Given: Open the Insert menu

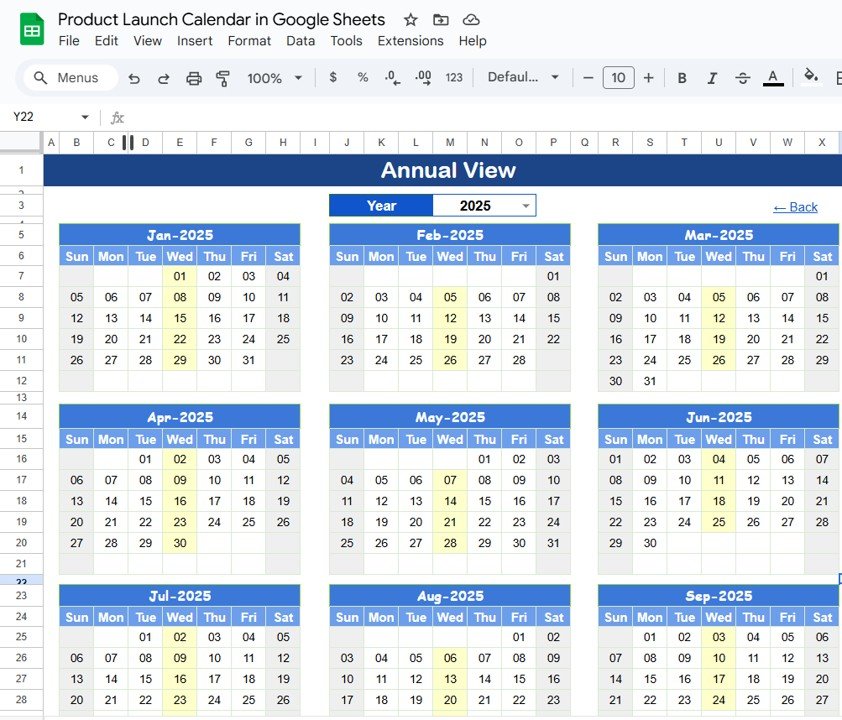Looking at the screenshot, I should (194, 41).
